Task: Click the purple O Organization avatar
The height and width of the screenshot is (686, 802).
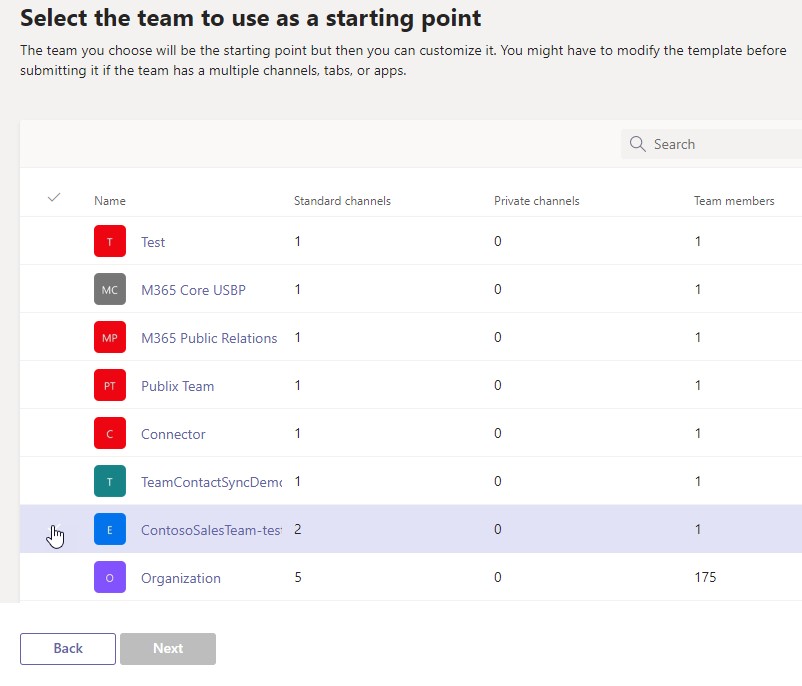Action: (x=110, y=578)
